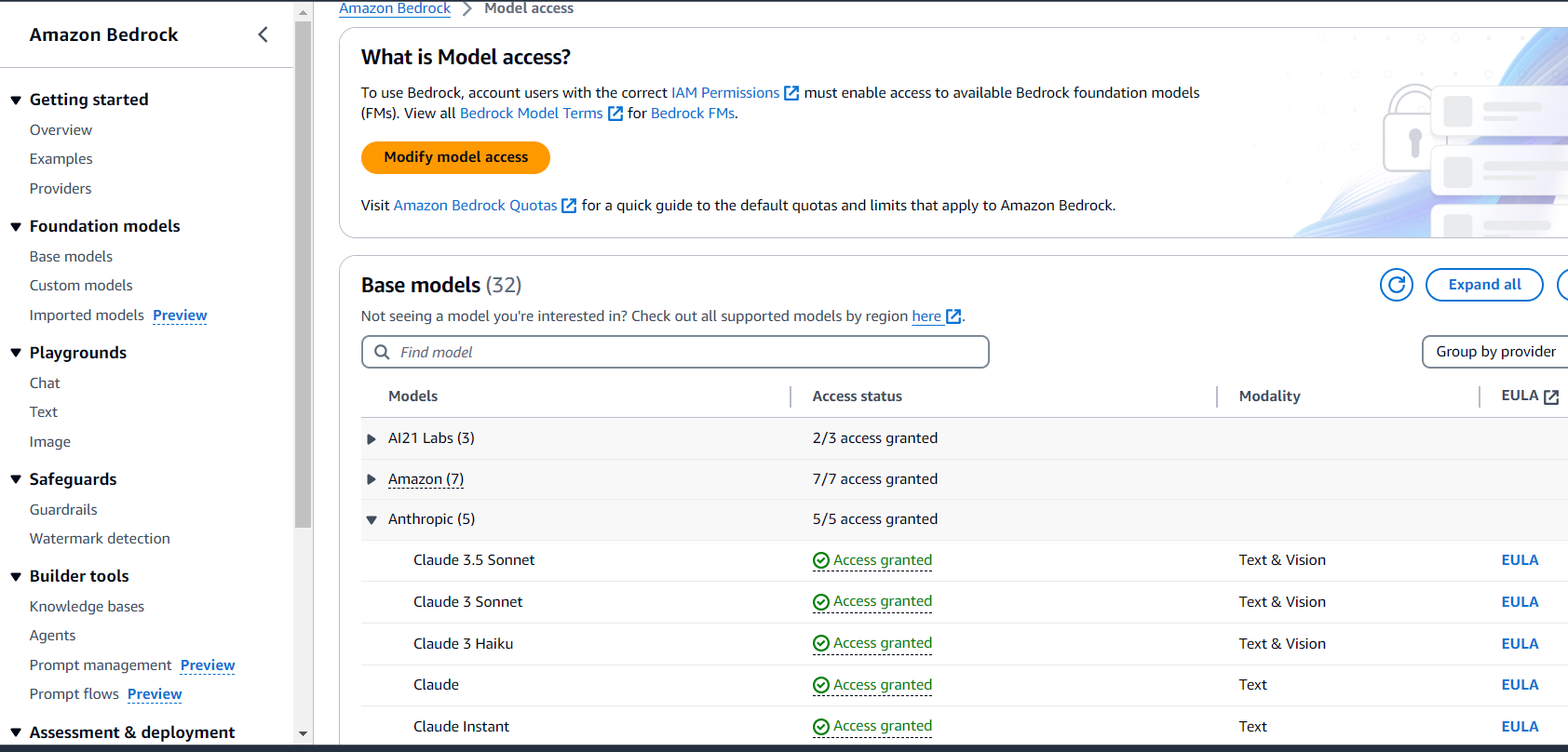Open Knowledge bases in the sidebar
The width and height of the screenshot is (1568, 752).
tap(87, 606)
